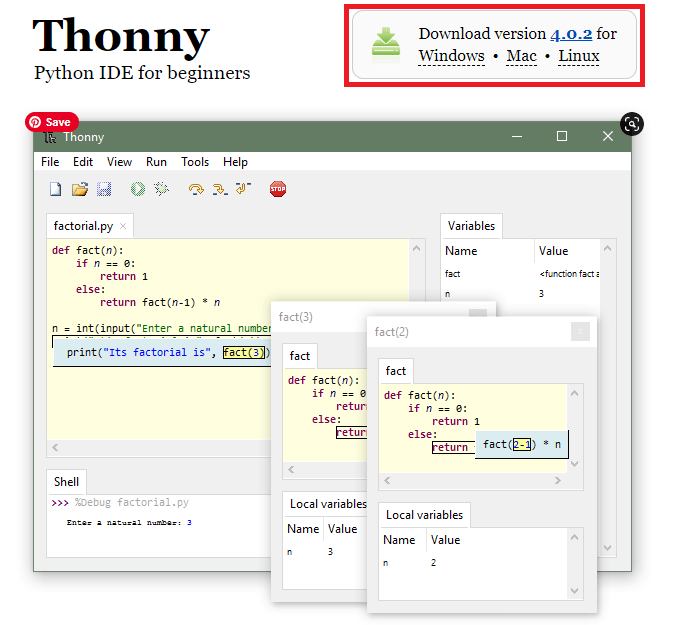Click the Pinterest Save button
This screenshot has width=695, height=625.
tap(52, 122)
